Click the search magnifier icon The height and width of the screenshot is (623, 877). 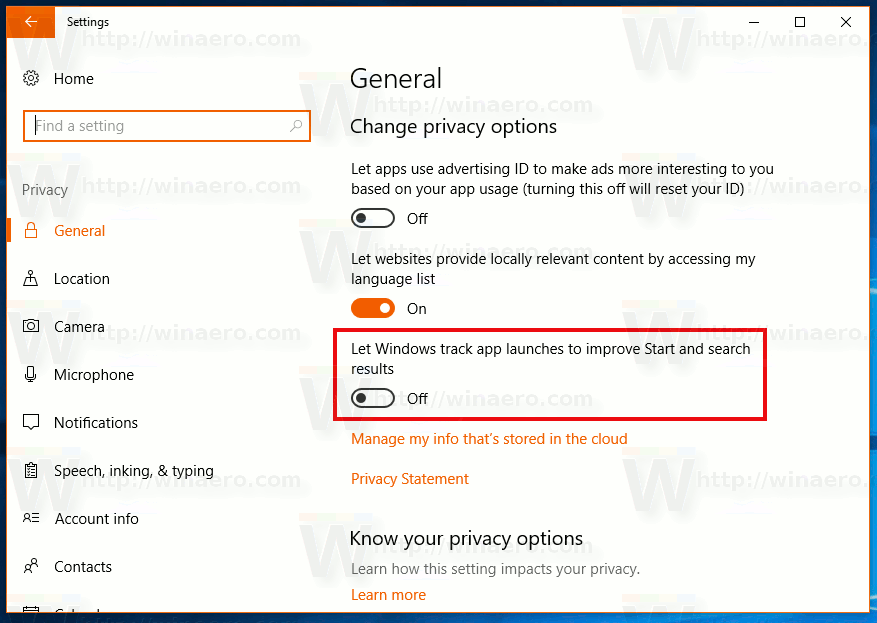[296, 126]
